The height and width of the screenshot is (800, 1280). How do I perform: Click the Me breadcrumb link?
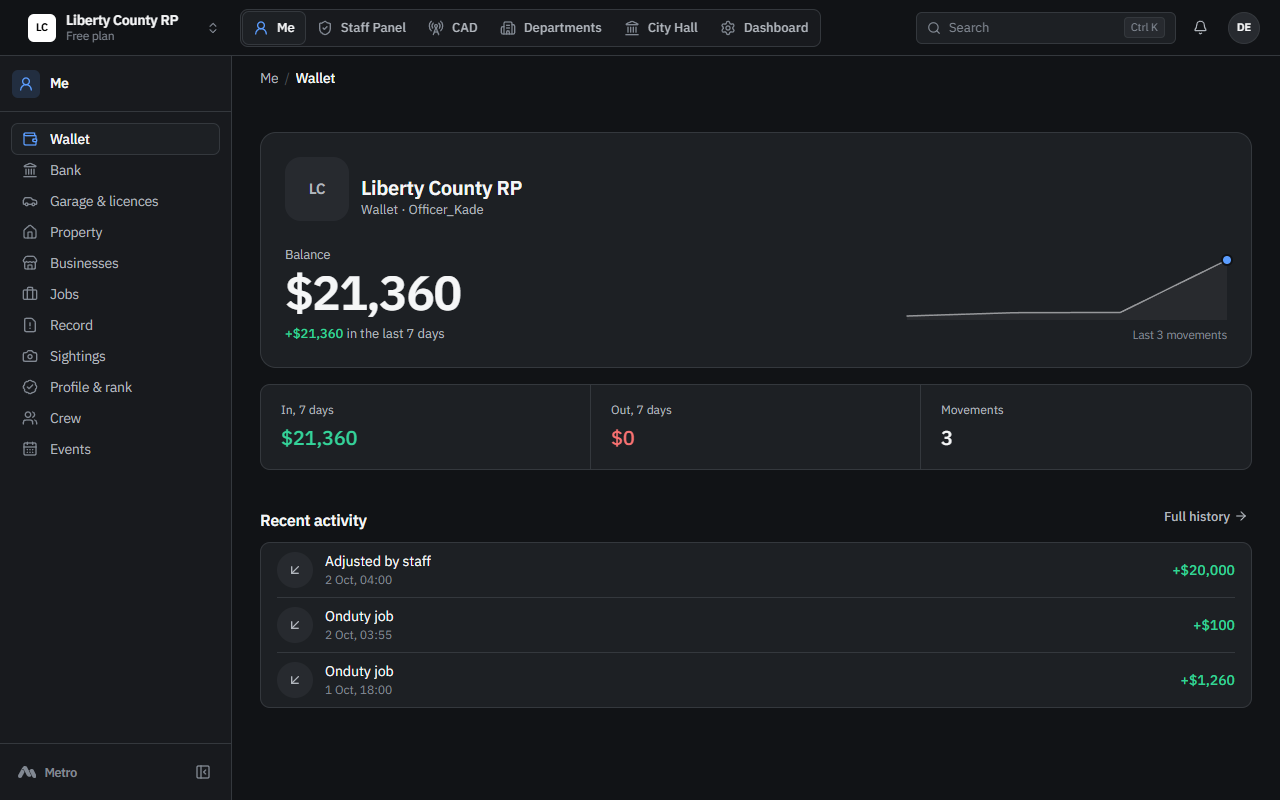pyautogui.click(x=269, y=78)
